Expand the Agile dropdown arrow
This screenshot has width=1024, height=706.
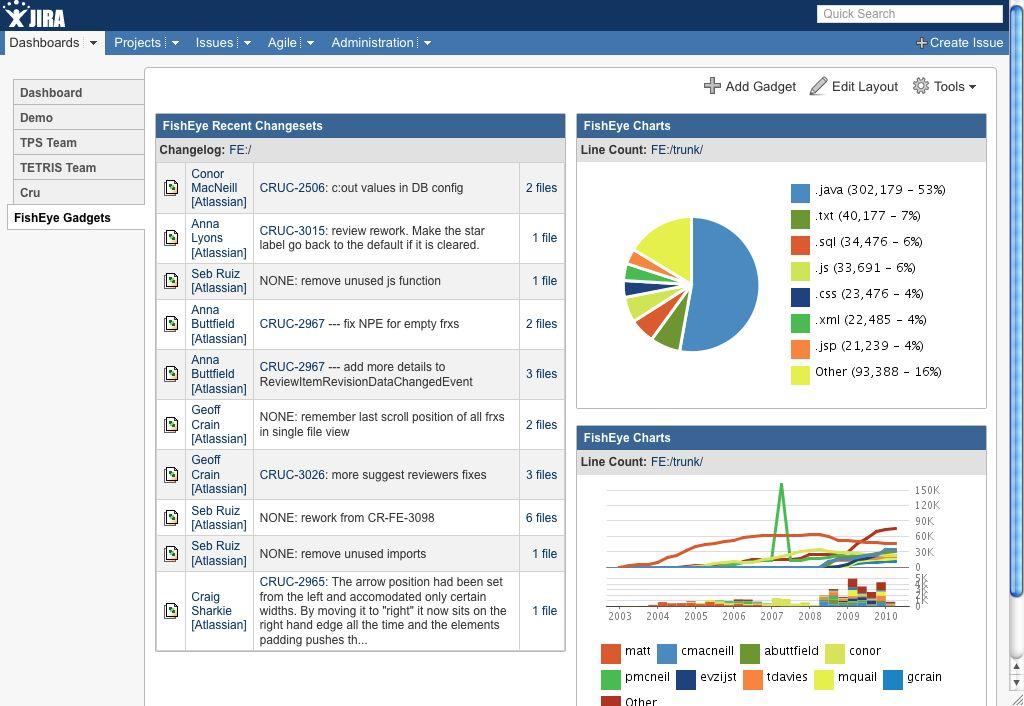pyautogui.click(x=310, y=43)
